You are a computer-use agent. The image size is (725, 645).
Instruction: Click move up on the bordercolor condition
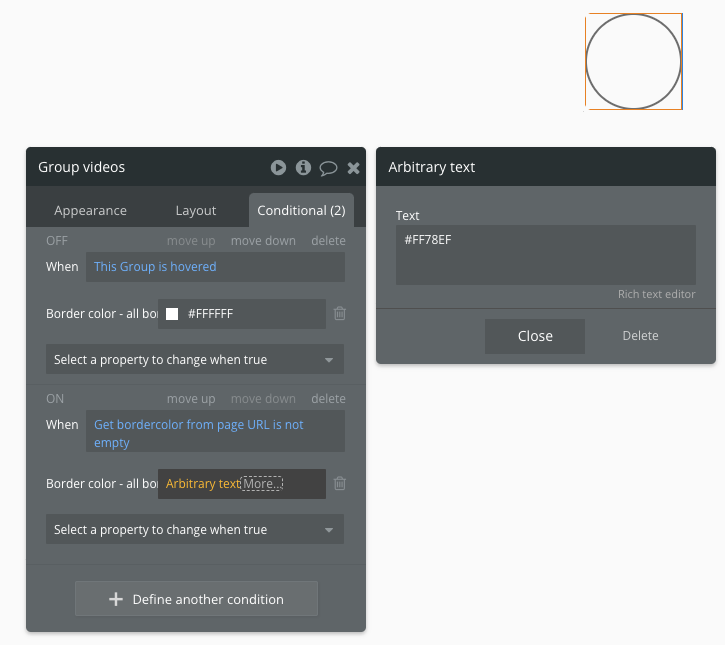click(191, 399)
